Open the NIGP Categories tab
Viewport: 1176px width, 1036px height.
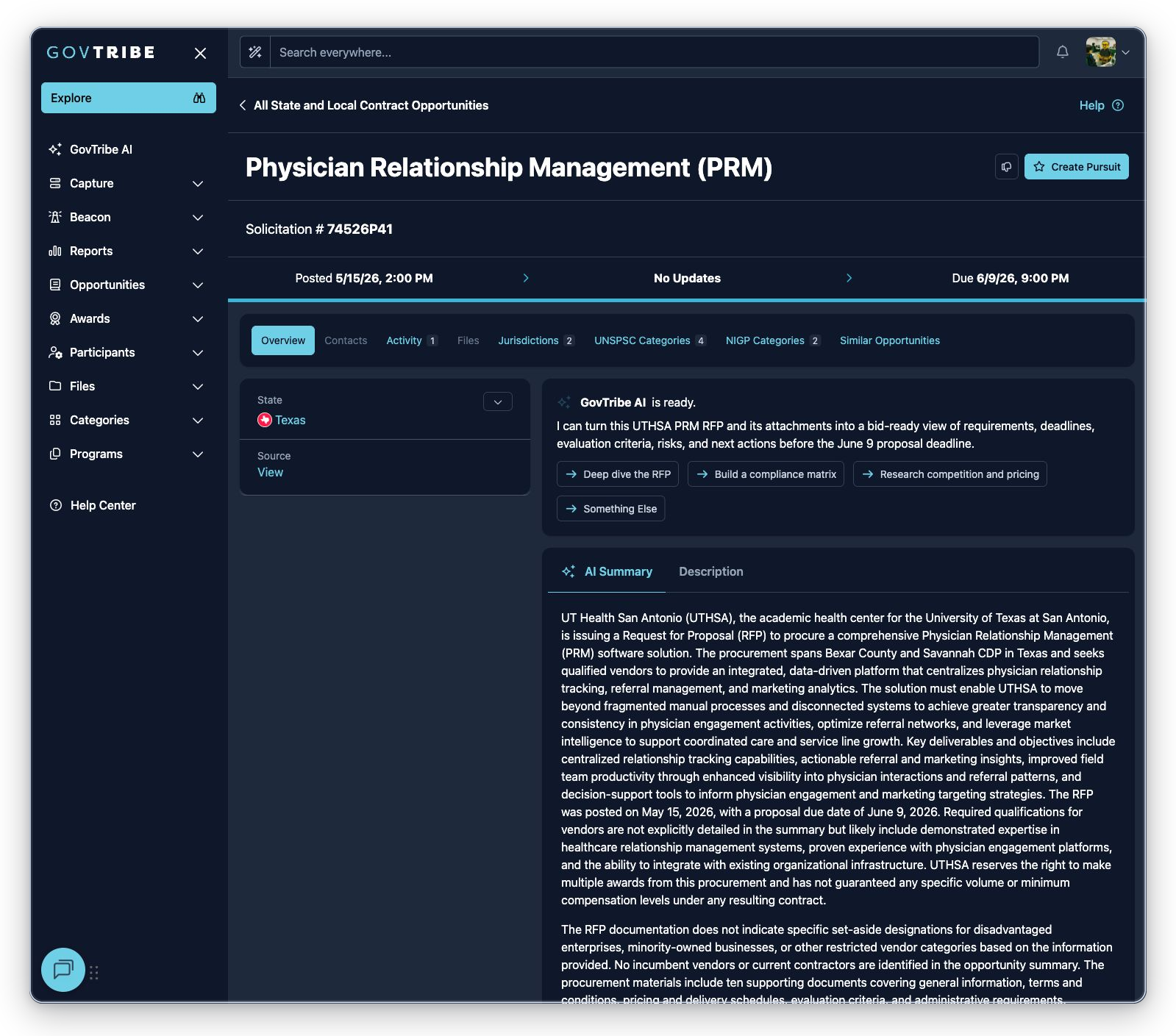point(773,340)
